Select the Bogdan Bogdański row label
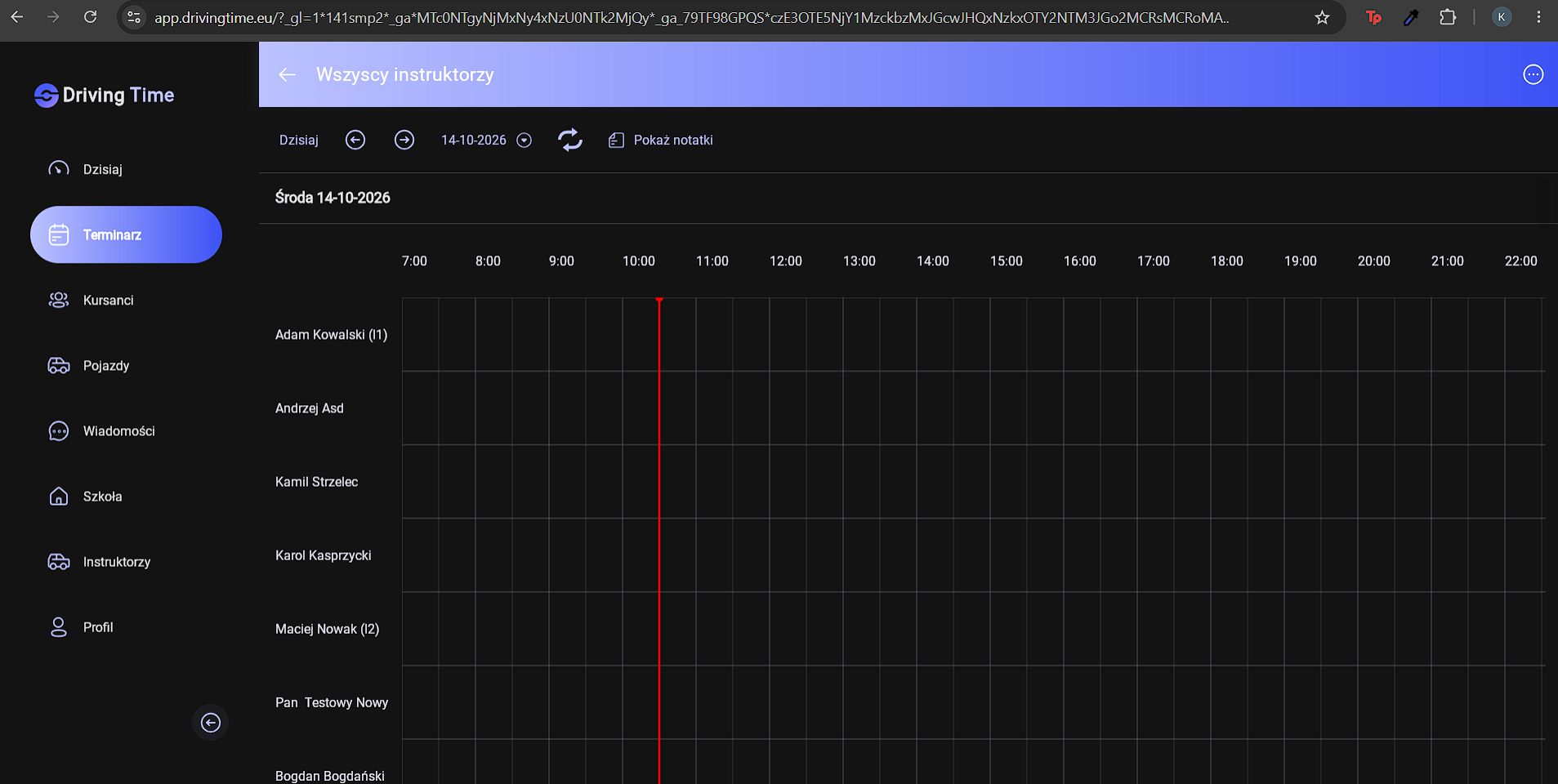 click(x=329, y=776)
